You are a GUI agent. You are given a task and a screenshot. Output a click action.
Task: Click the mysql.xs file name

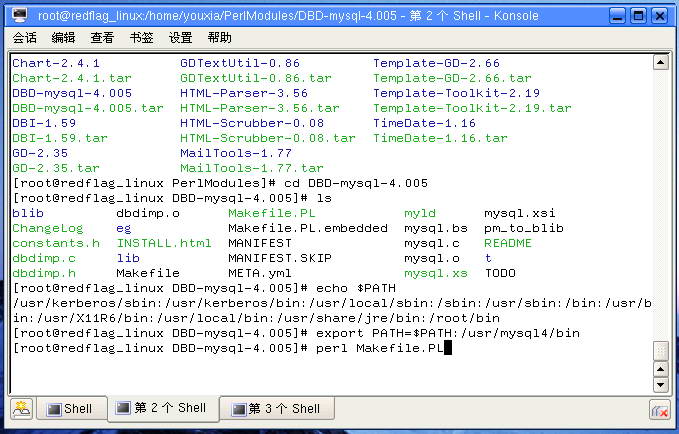tap(436, 274)
